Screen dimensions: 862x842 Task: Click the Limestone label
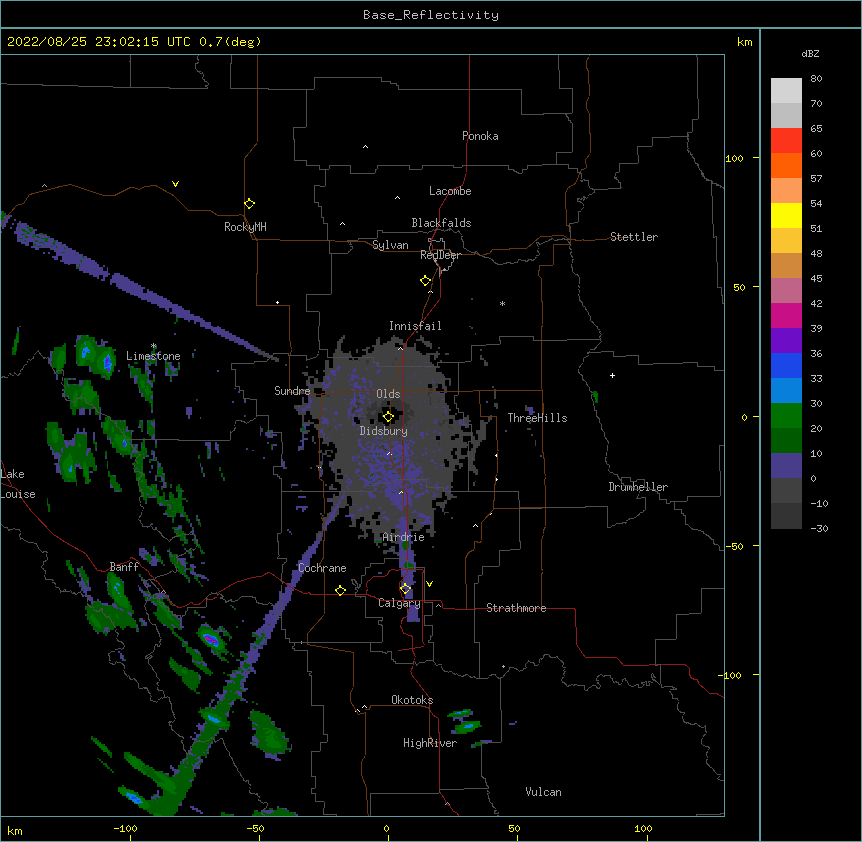point(153,356)
